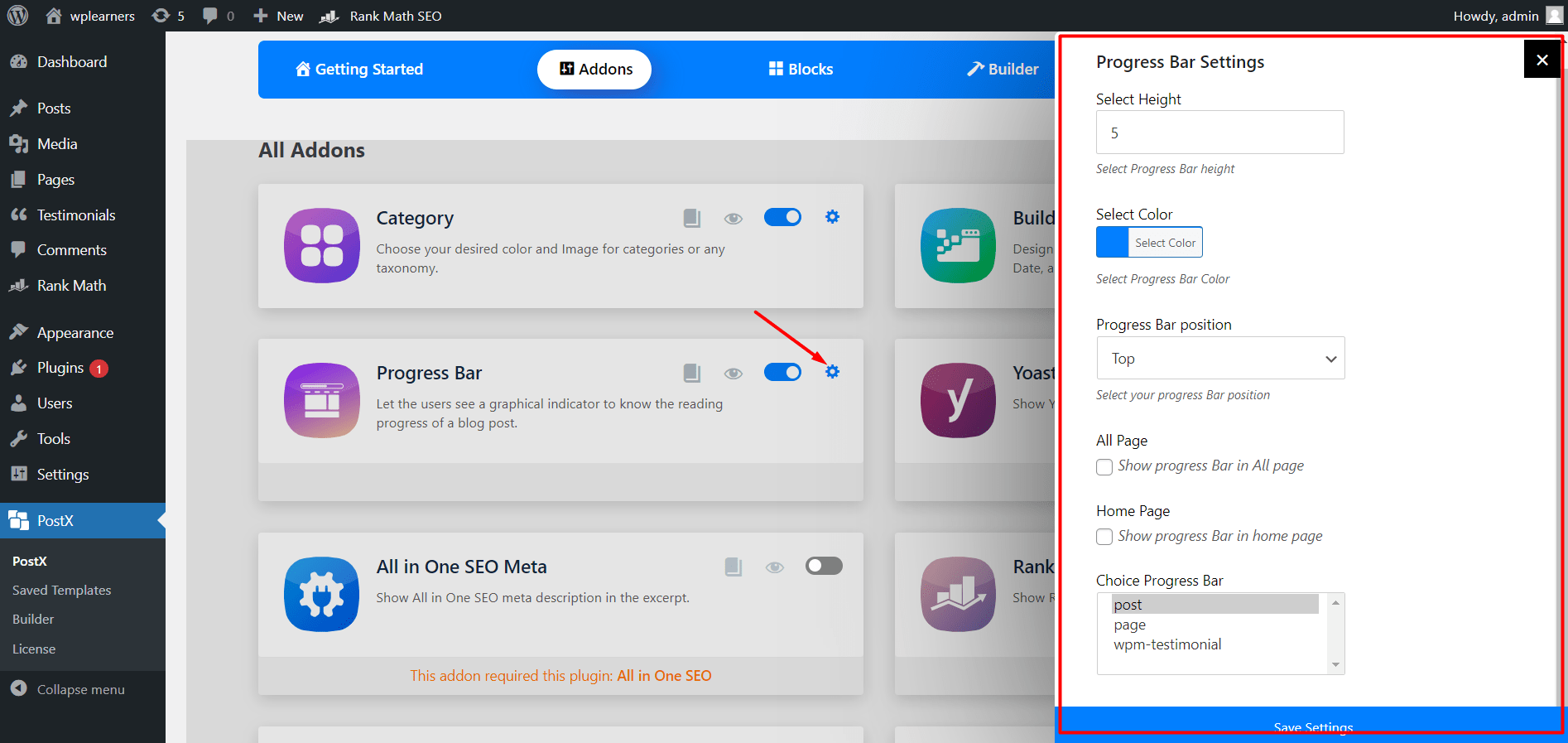Open the Progress Bar position dropdown
The width and height of the screenshot is (1568, 743).
[1220, 359]
